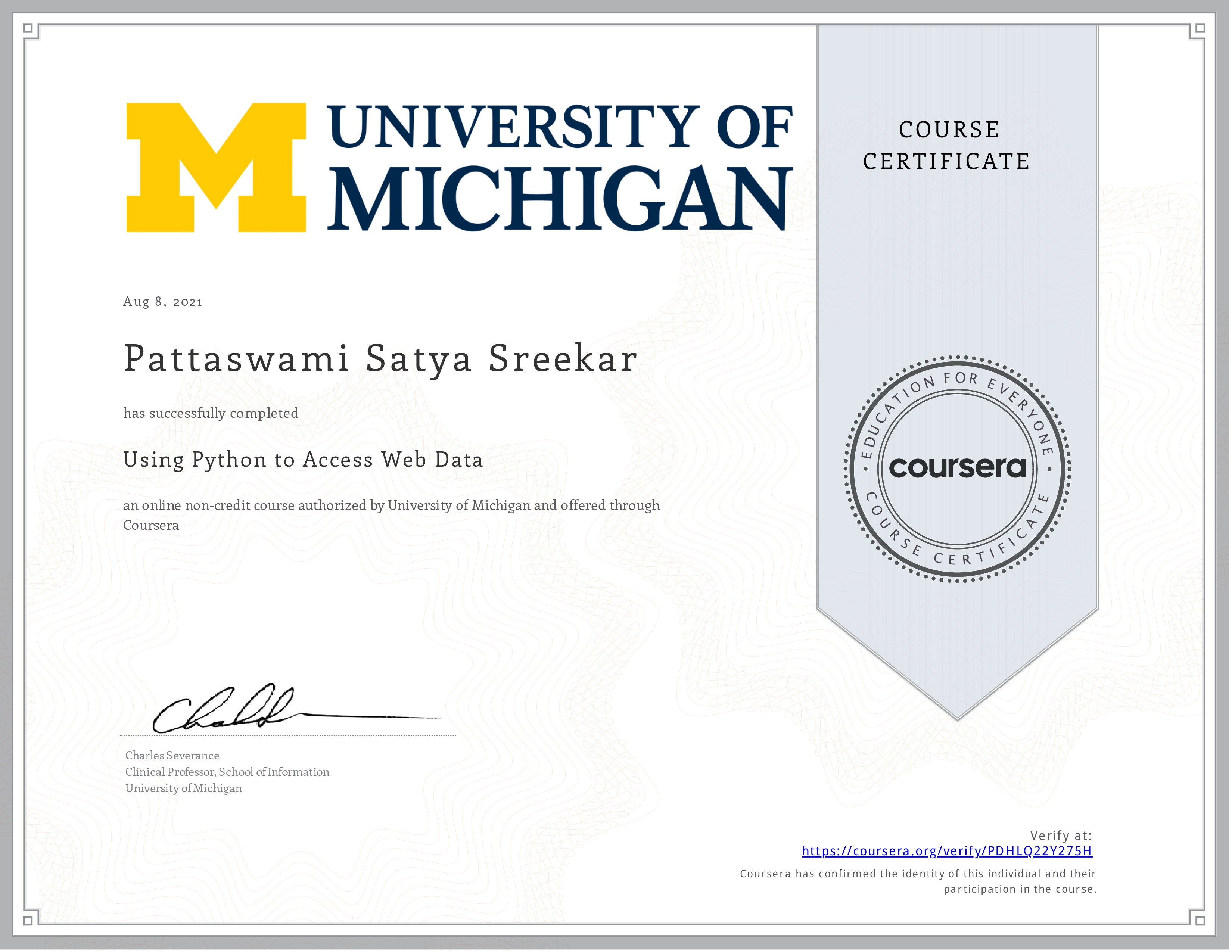Click the top-right corner ornament
1232x952 pixels.
(1200, 28)
